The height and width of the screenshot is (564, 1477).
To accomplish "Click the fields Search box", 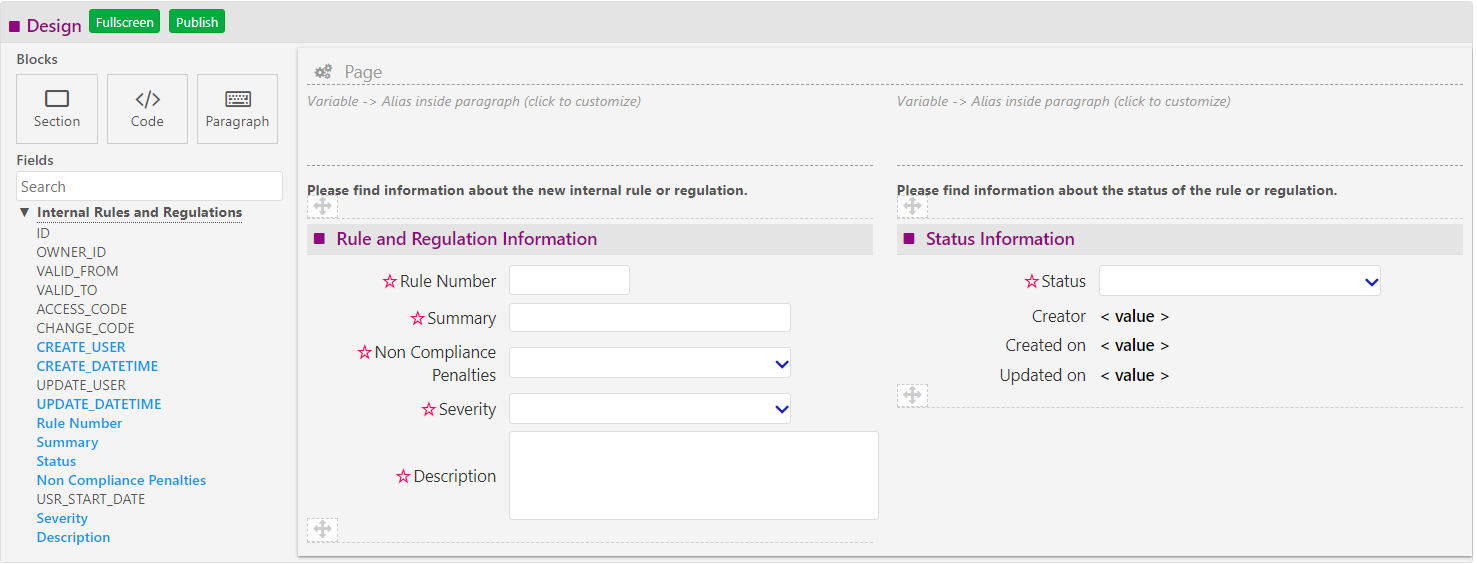I will point(149,187).
